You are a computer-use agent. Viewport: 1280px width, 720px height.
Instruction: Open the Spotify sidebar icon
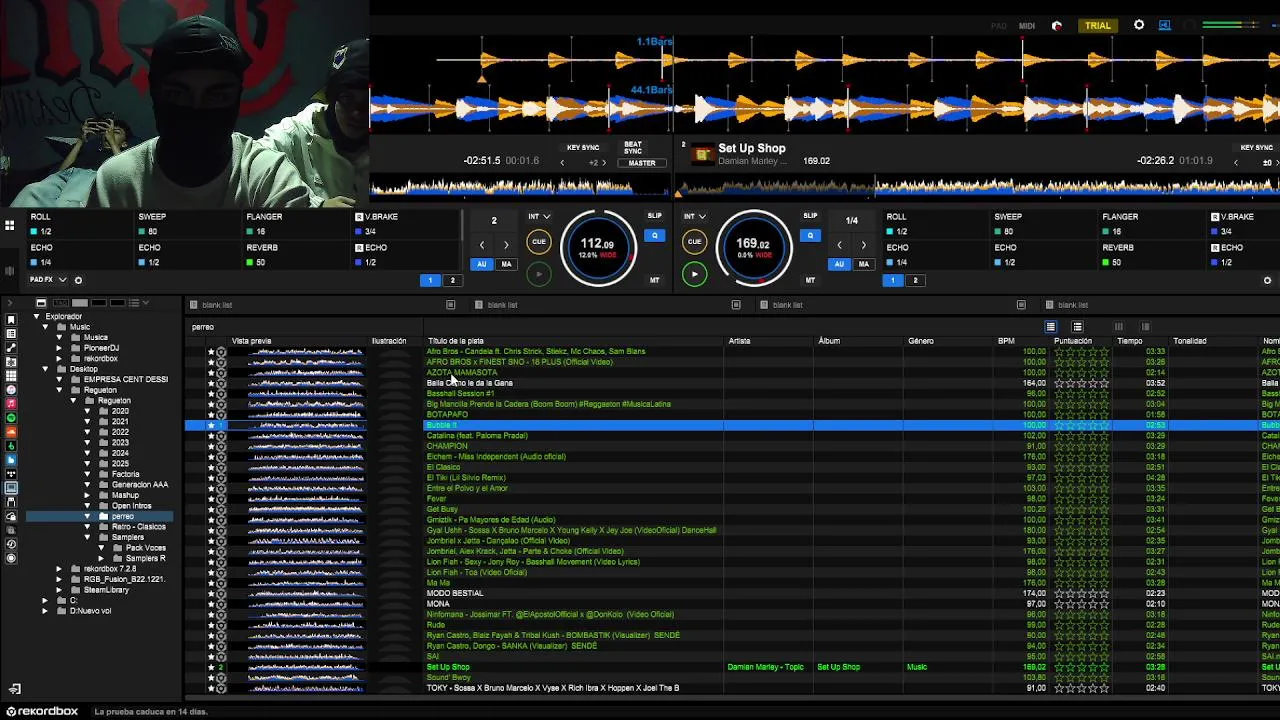[11, 417]
